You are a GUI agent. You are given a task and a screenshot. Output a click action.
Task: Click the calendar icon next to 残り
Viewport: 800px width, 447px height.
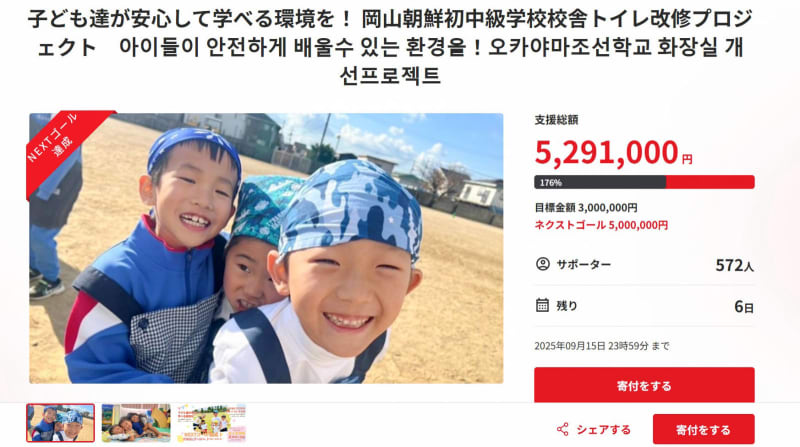(x=542, y=305)
